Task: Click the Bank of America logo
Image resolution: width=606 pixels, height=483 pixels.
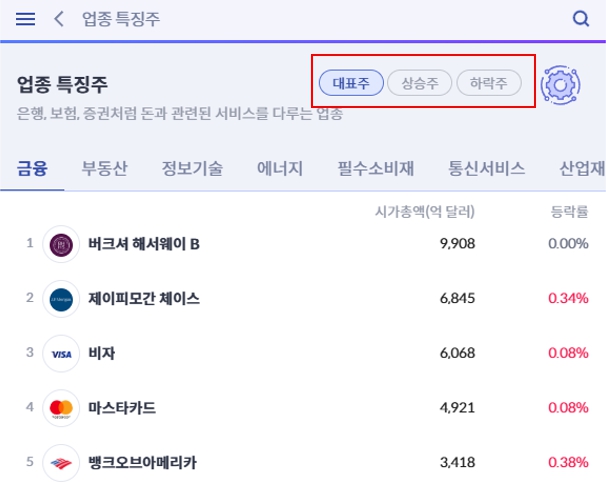Action: (x=61, y=462)
